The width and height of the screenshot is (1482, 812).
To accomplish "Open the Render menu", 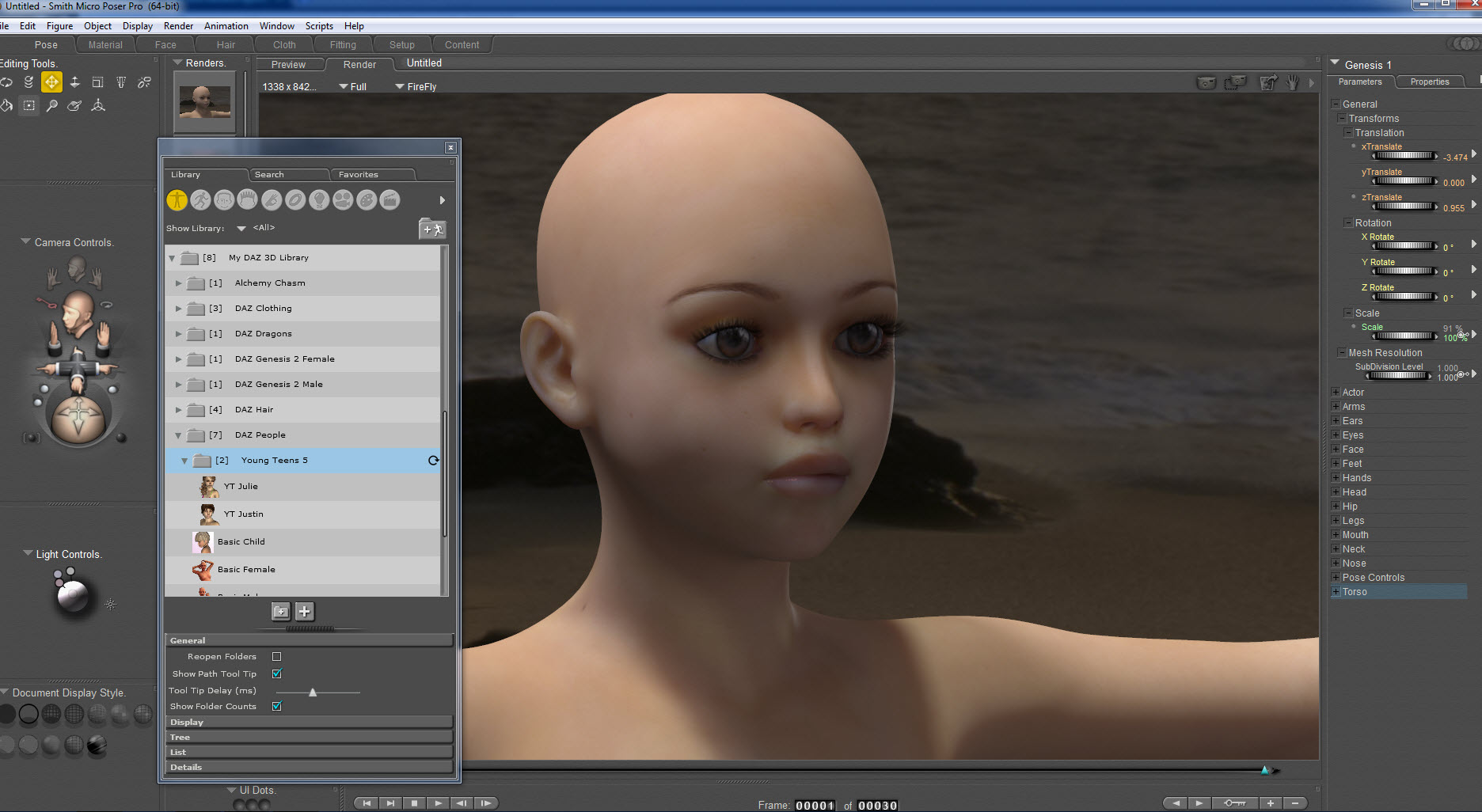I will pos(178,26).
